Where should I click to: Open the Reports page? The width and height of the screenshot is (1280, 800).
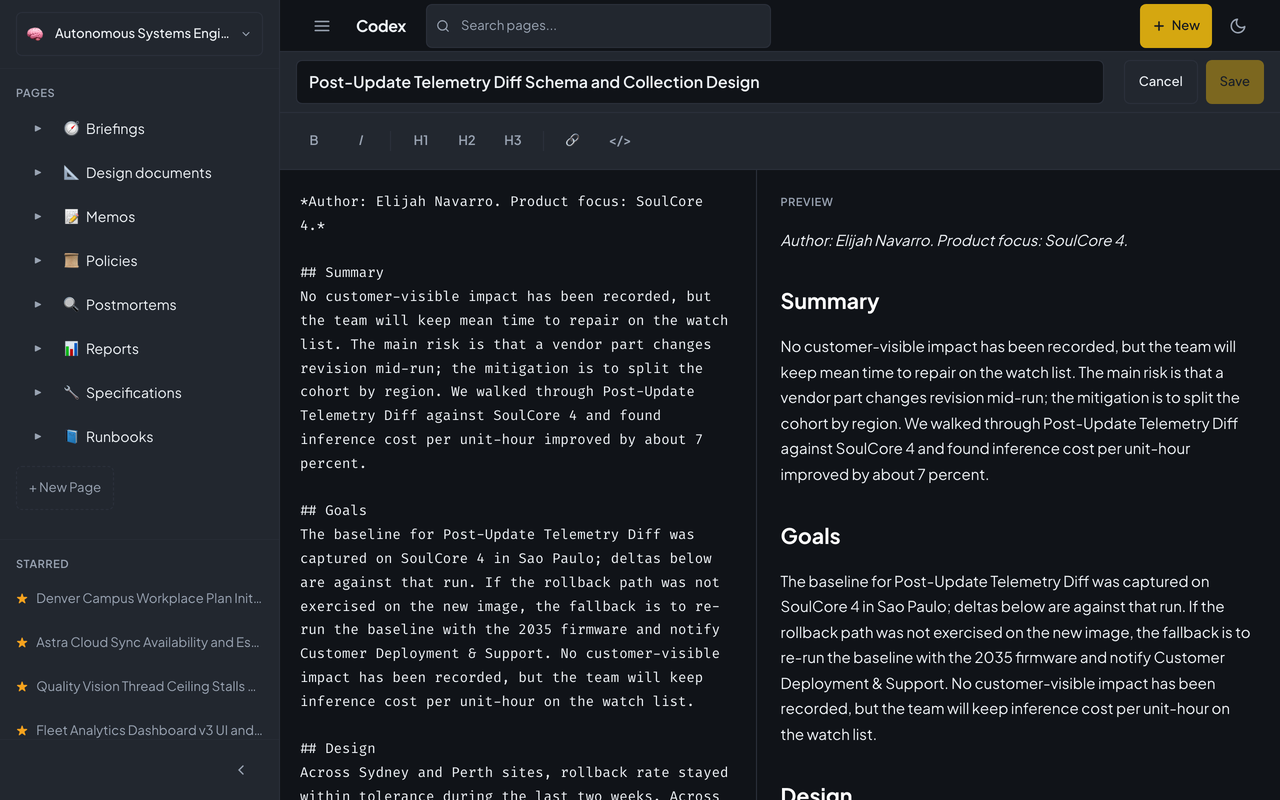pos(112,349)
